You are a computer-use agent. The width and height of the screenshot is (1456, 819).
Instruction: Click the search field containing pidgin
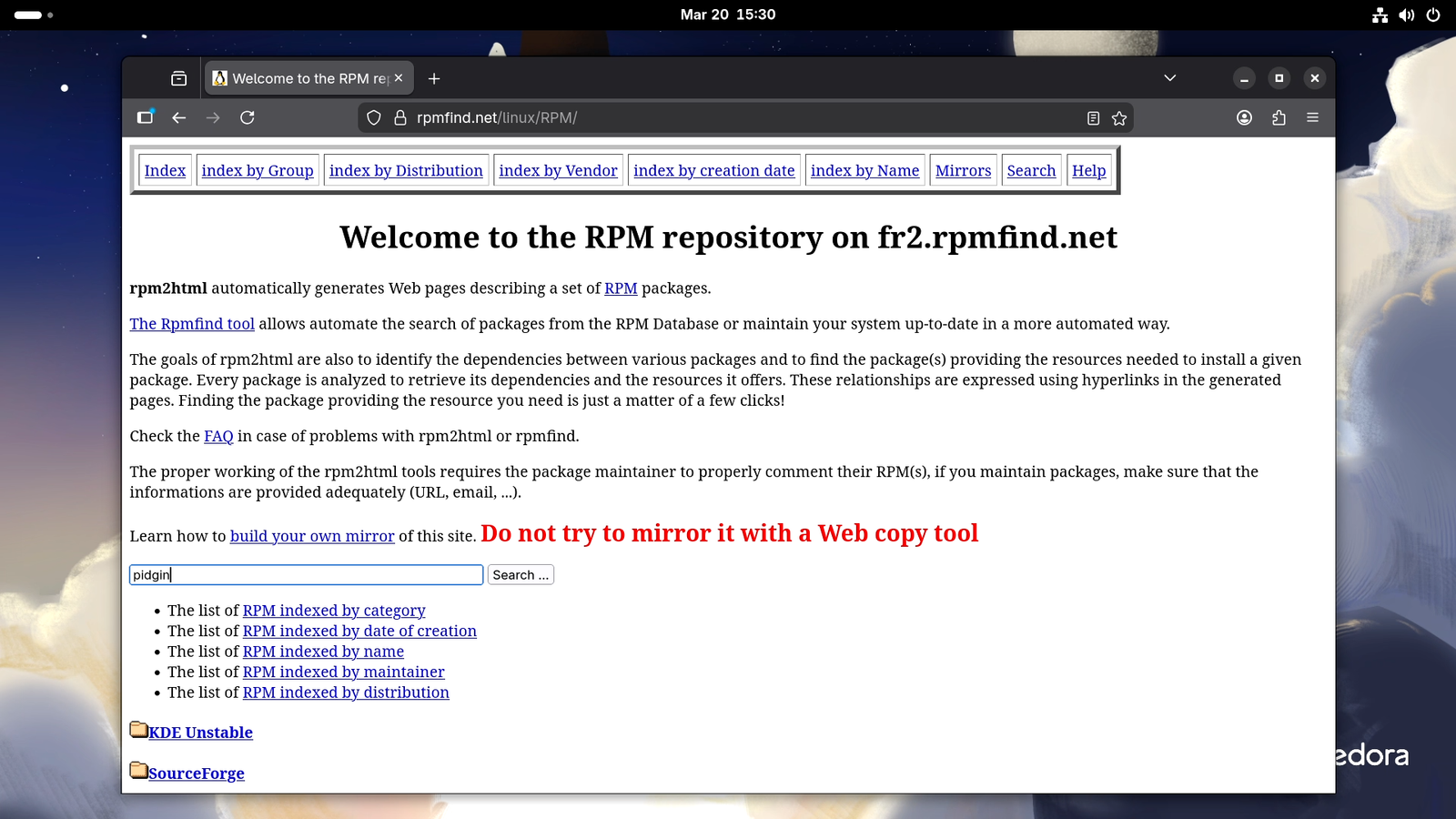point(306,575)
